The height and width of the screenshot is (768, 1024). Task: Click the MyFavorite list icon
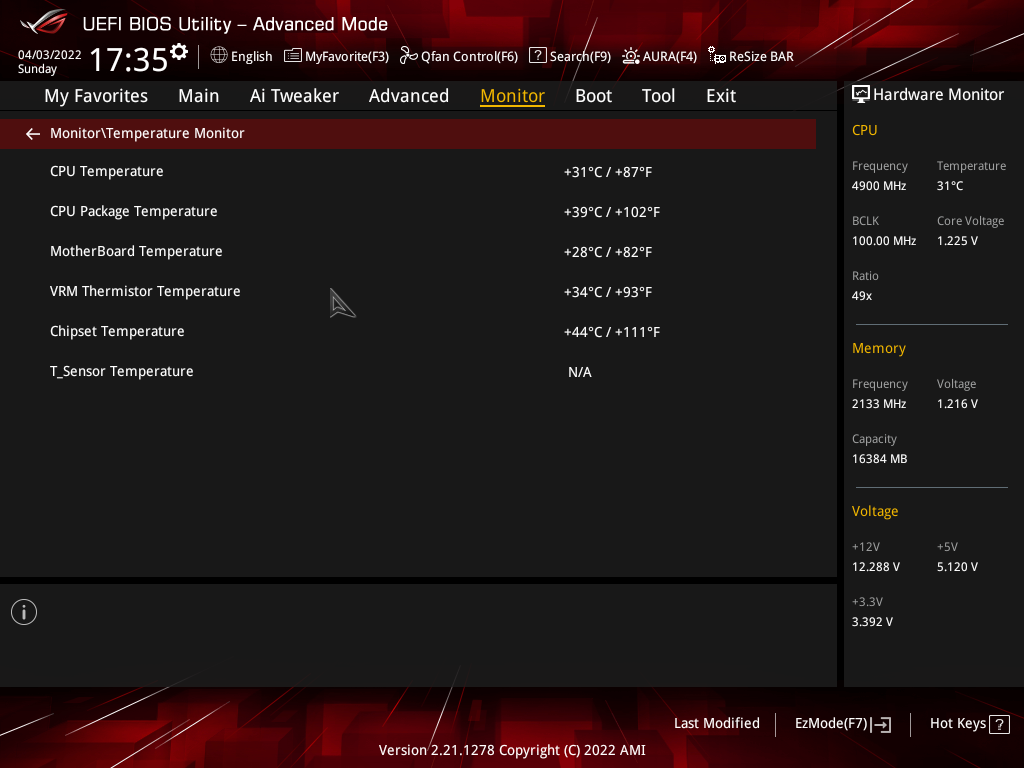point(293,56)
